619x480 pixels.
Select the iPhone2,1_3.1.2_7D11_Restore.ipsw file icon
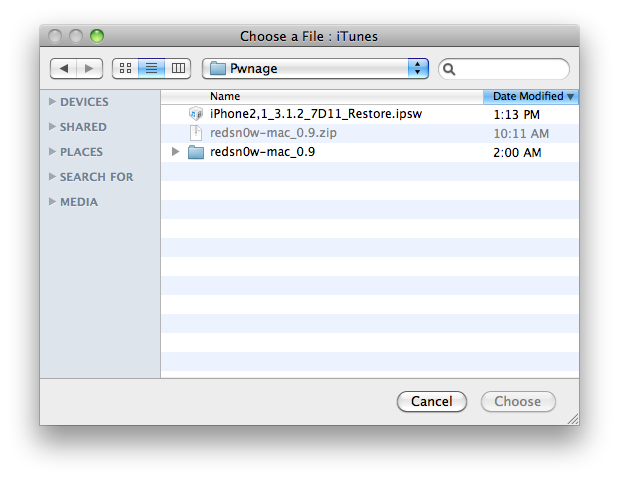(x=196, y=114)
